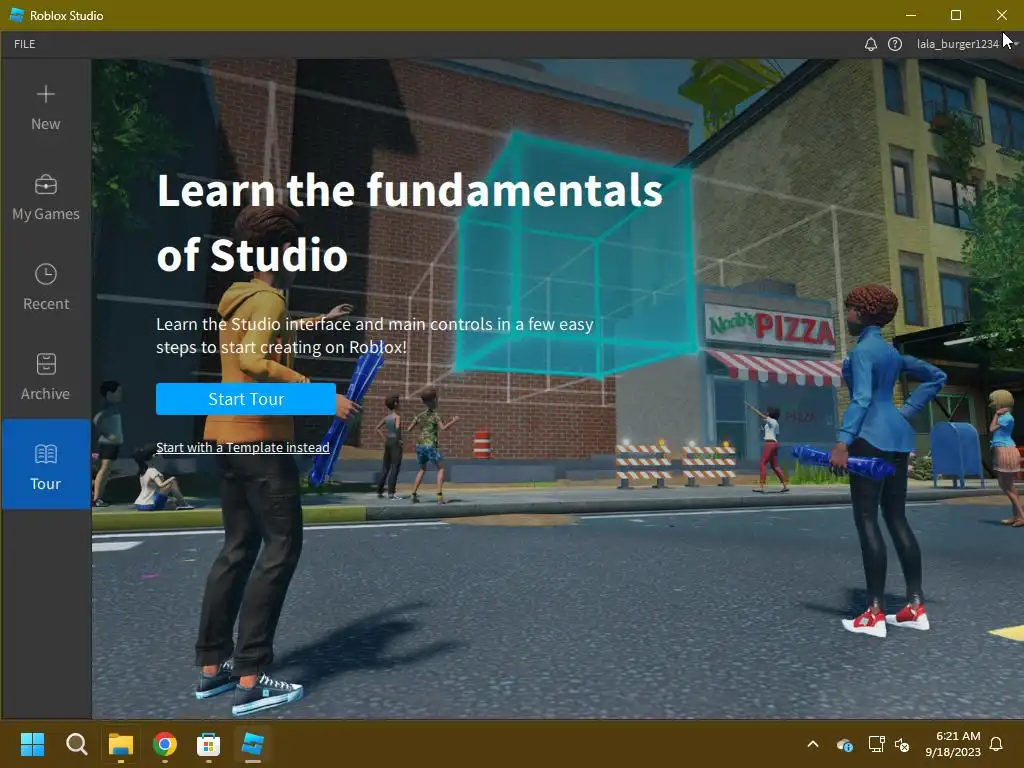This screenshot has height=768, width=1024.
Task: Open the Windows Start menu
Action: (x=32, y=744)
